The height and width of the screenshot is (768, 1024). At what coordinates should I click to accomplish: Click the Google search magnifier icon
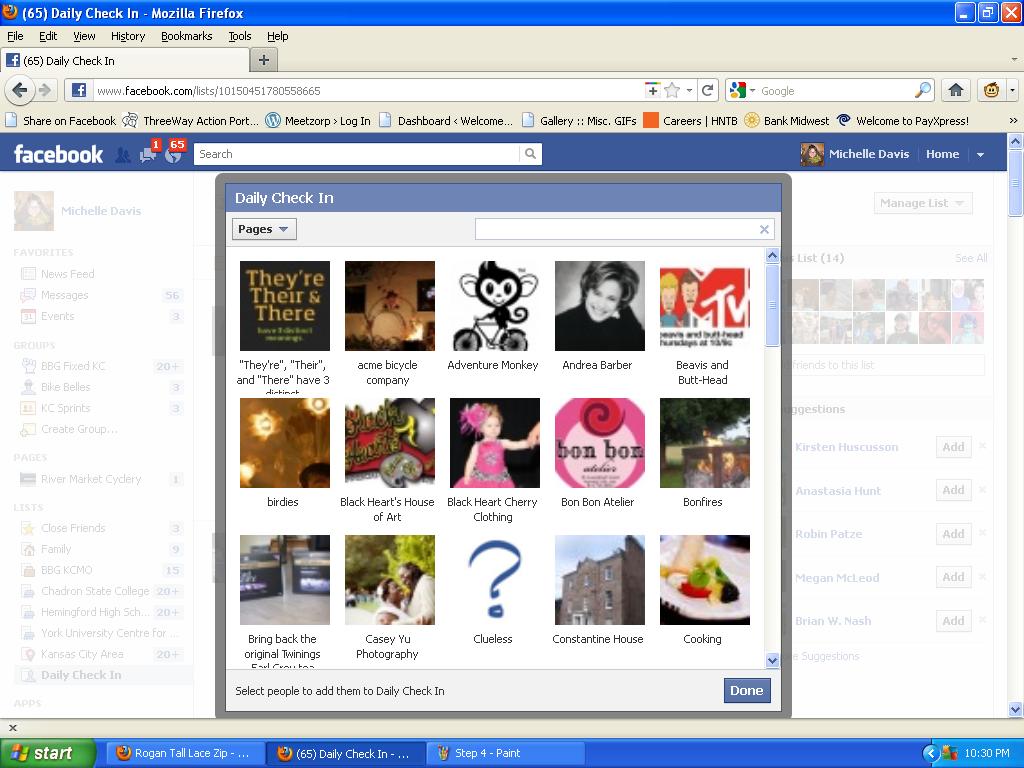(922, 90)
